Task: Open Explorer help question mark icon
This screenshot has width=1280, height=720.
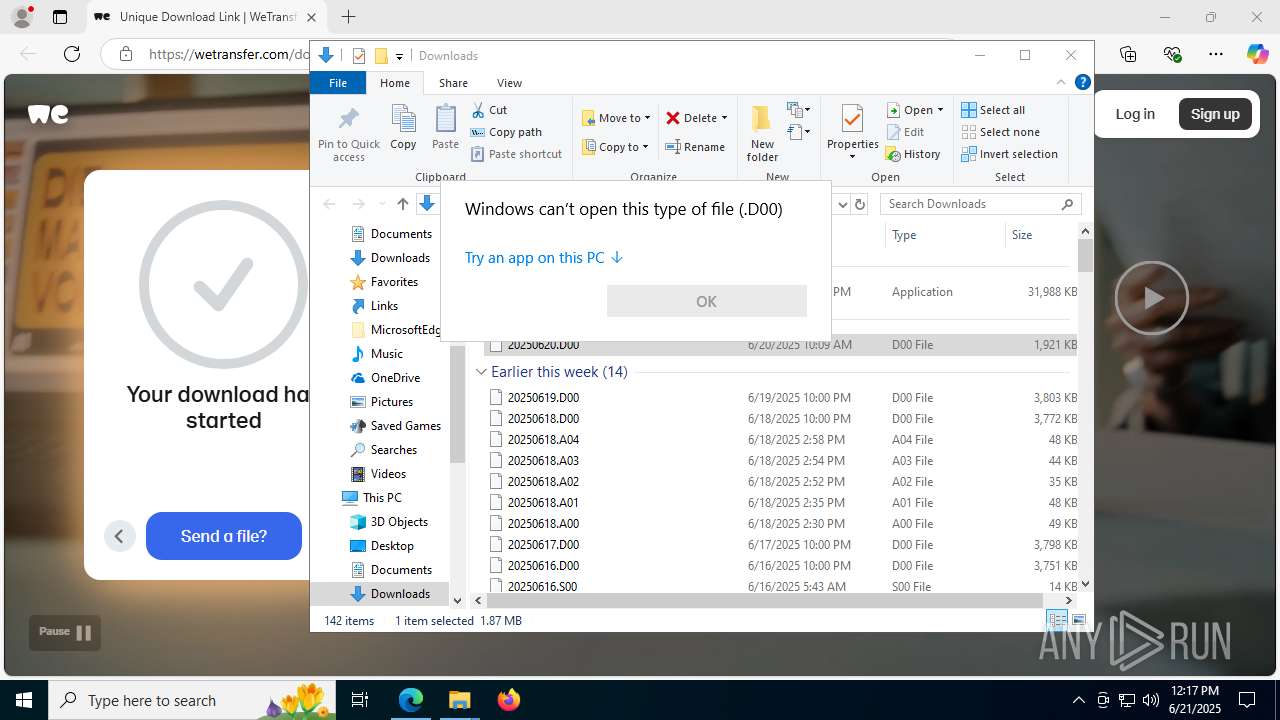Action: (x=1082, y=83)
